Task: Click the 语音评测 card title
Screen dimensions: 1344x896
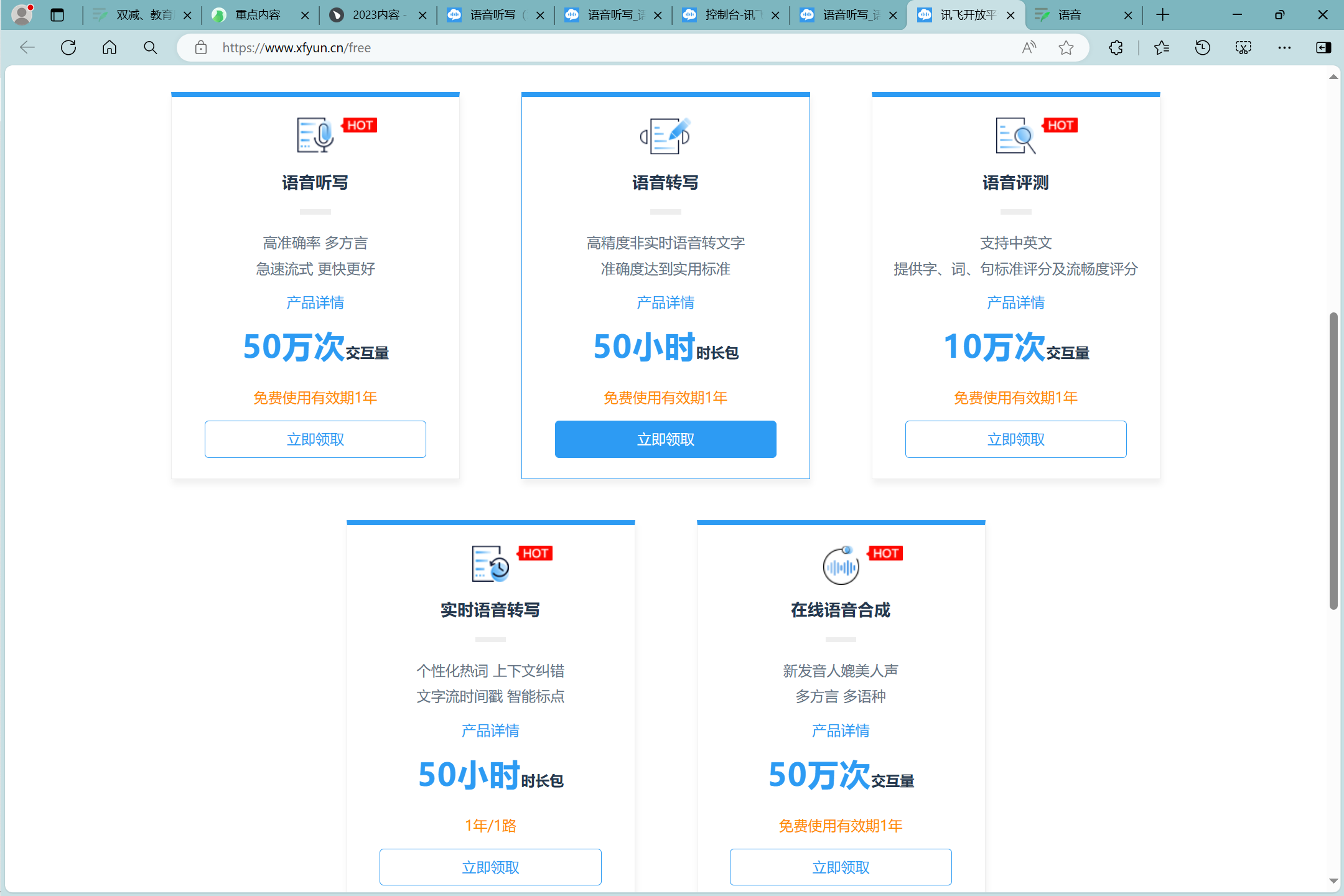Action: point(1015,182)
